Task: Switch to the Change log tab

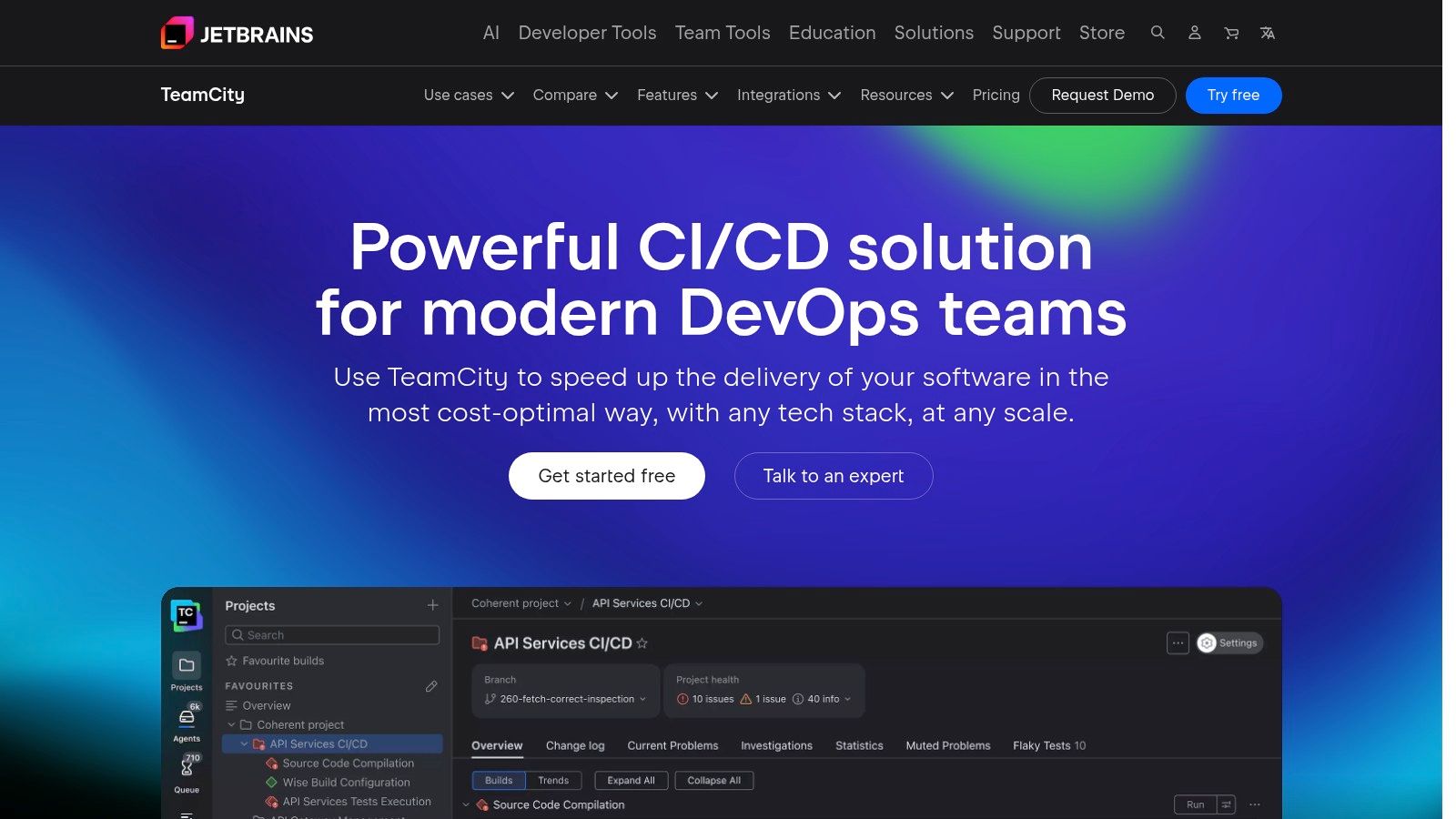Action: pyautogui.click(x=574, y=745)
